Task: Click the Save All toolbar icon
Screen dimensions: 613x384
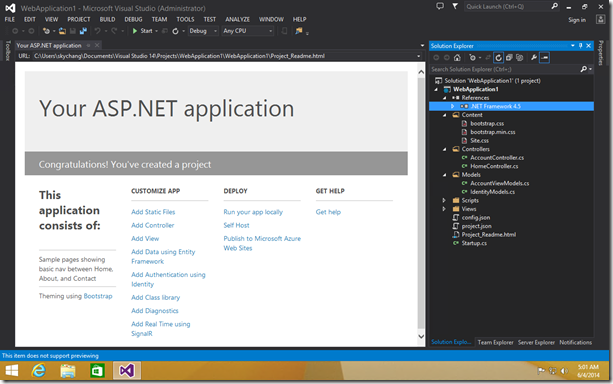Action: point(83,31)
